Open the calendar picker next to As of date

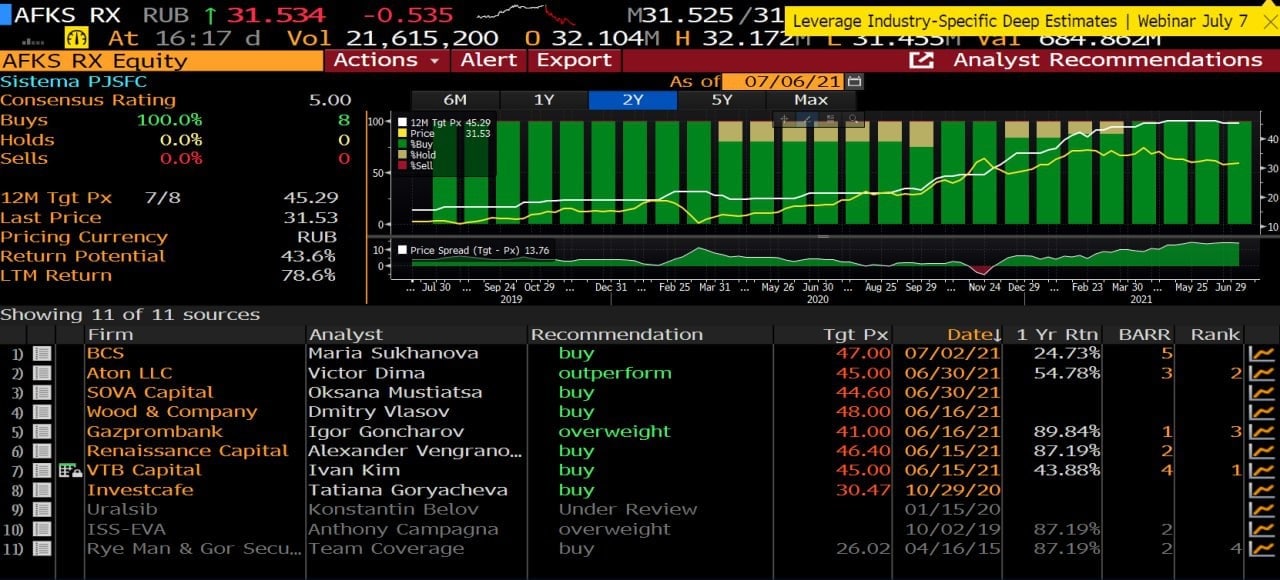[854, 81]
